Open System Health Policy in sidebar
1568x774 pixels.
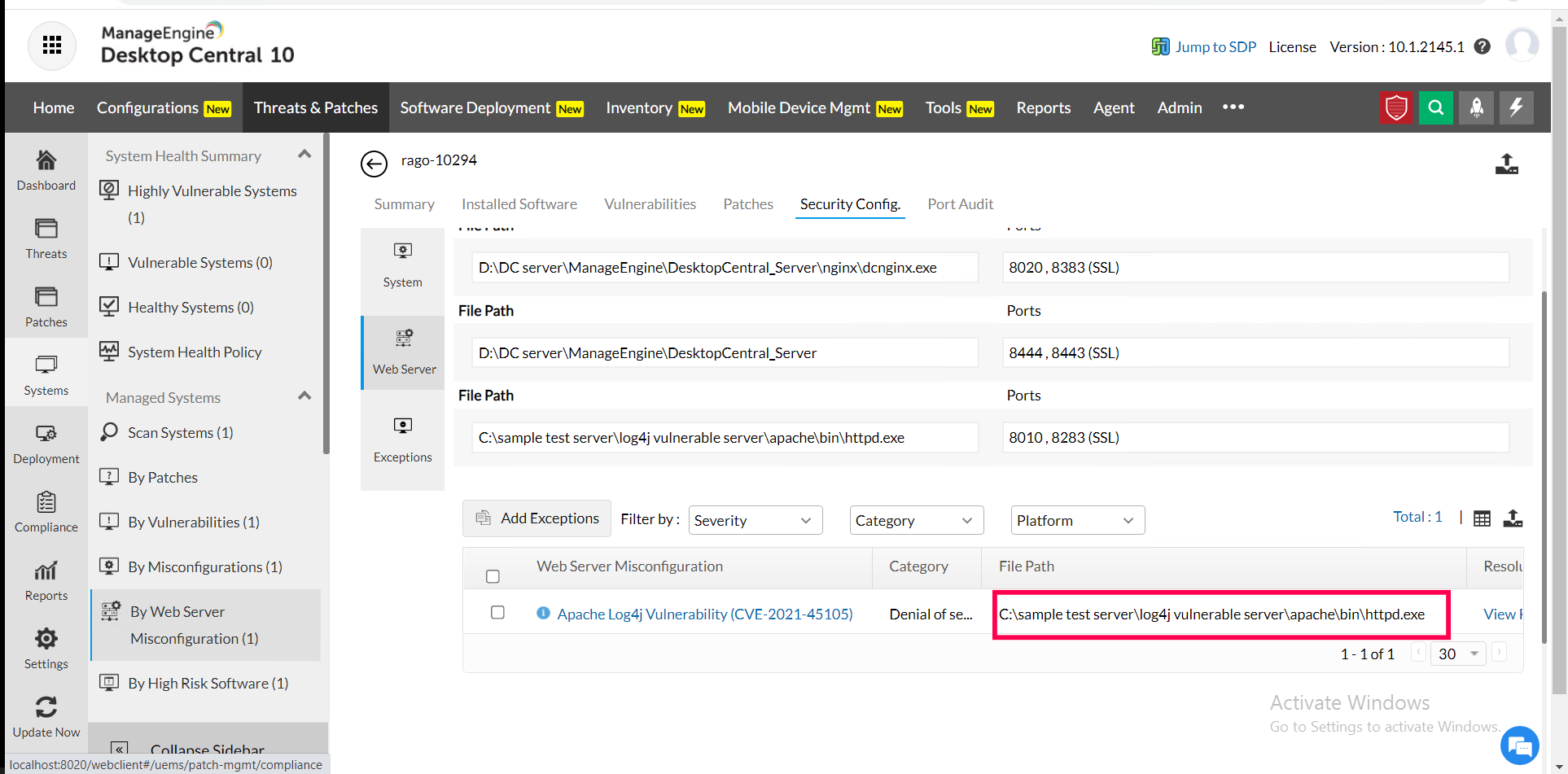point(195,352)
